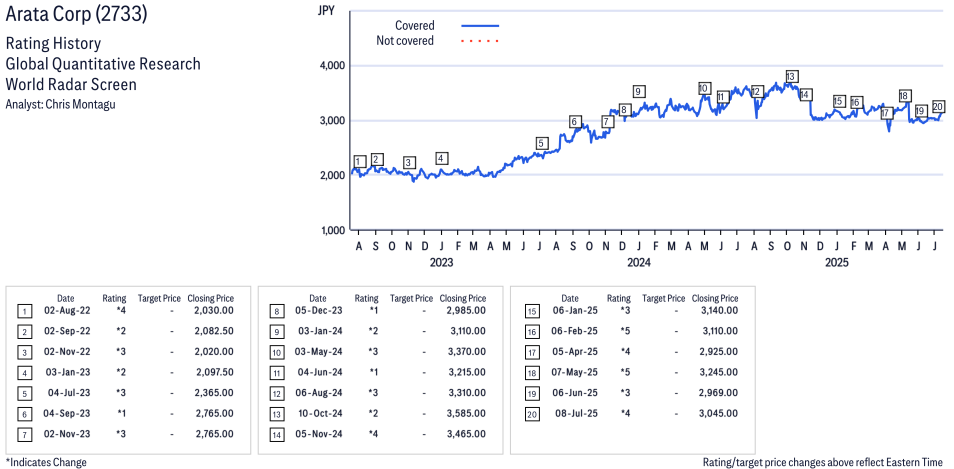Click the Rating History heading
The image size is (954, 469).
[54, 44]
